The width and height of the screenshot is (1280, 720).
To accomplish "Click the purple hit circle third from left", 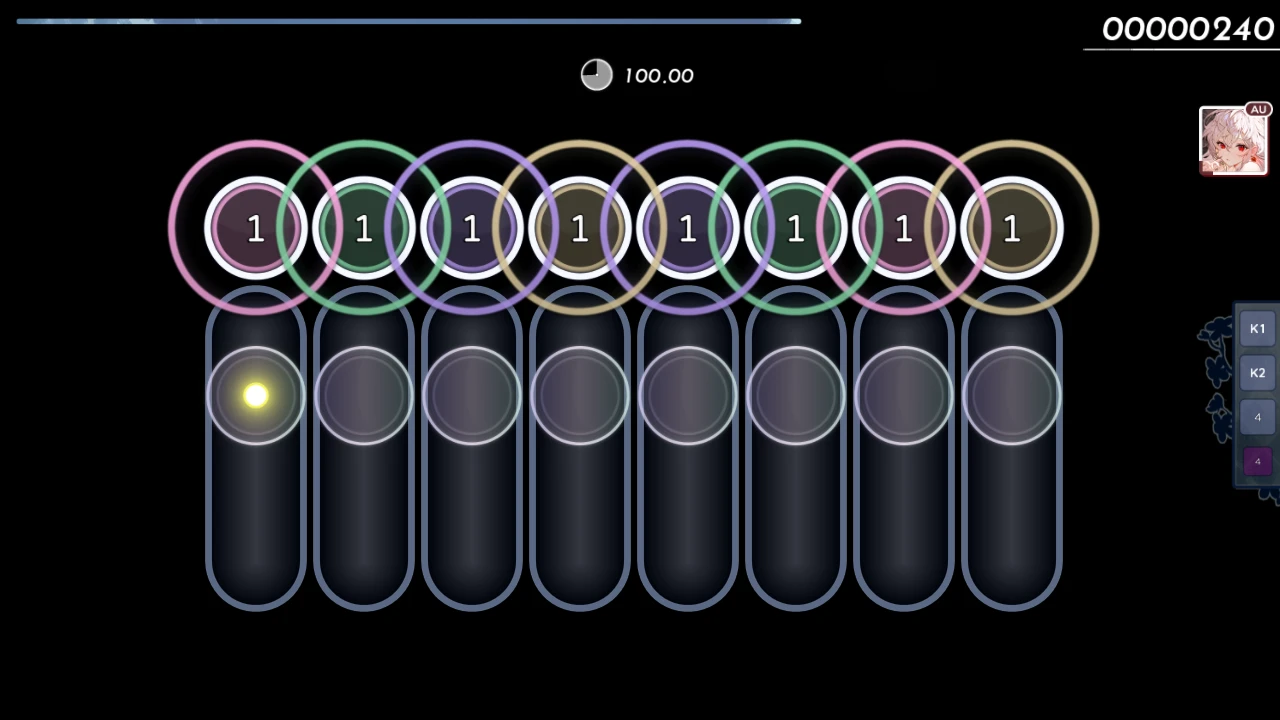I will (471, 229).
